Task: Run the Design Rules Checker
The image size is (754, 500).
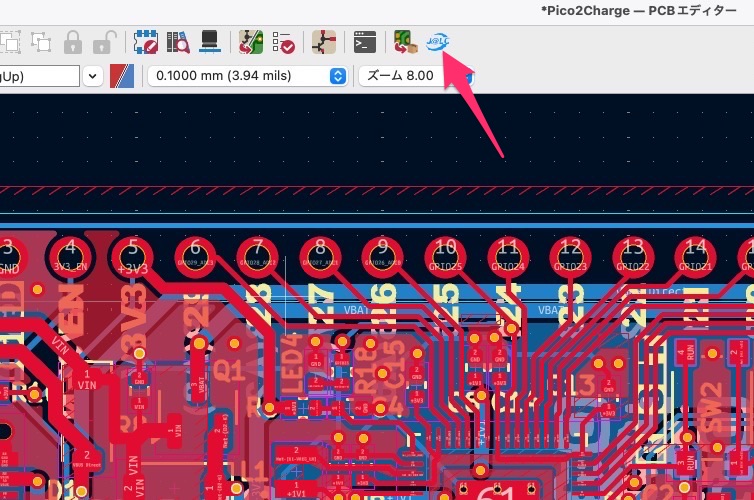Action: tap(283, 42)
